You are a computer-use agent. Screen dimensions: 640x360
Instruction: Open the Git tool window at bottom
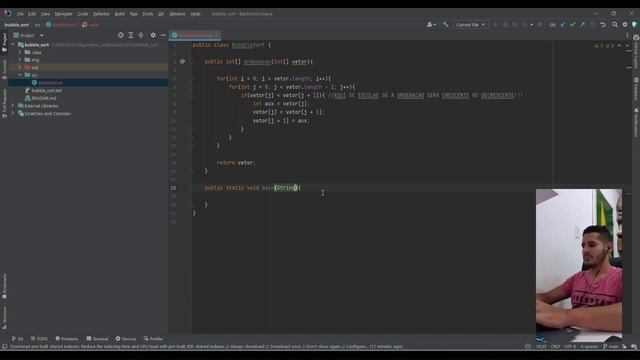(x=18, y=339)
